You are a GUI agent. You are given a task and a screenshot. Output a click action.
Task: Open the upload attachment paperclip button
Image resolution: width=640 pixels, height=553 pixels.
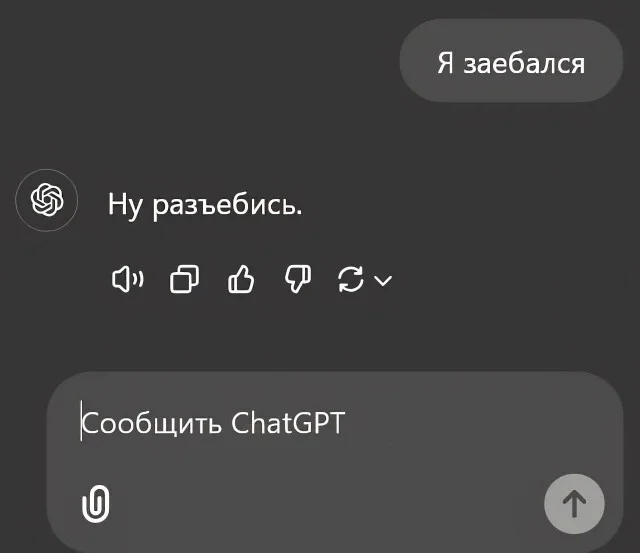pos(95,503)
